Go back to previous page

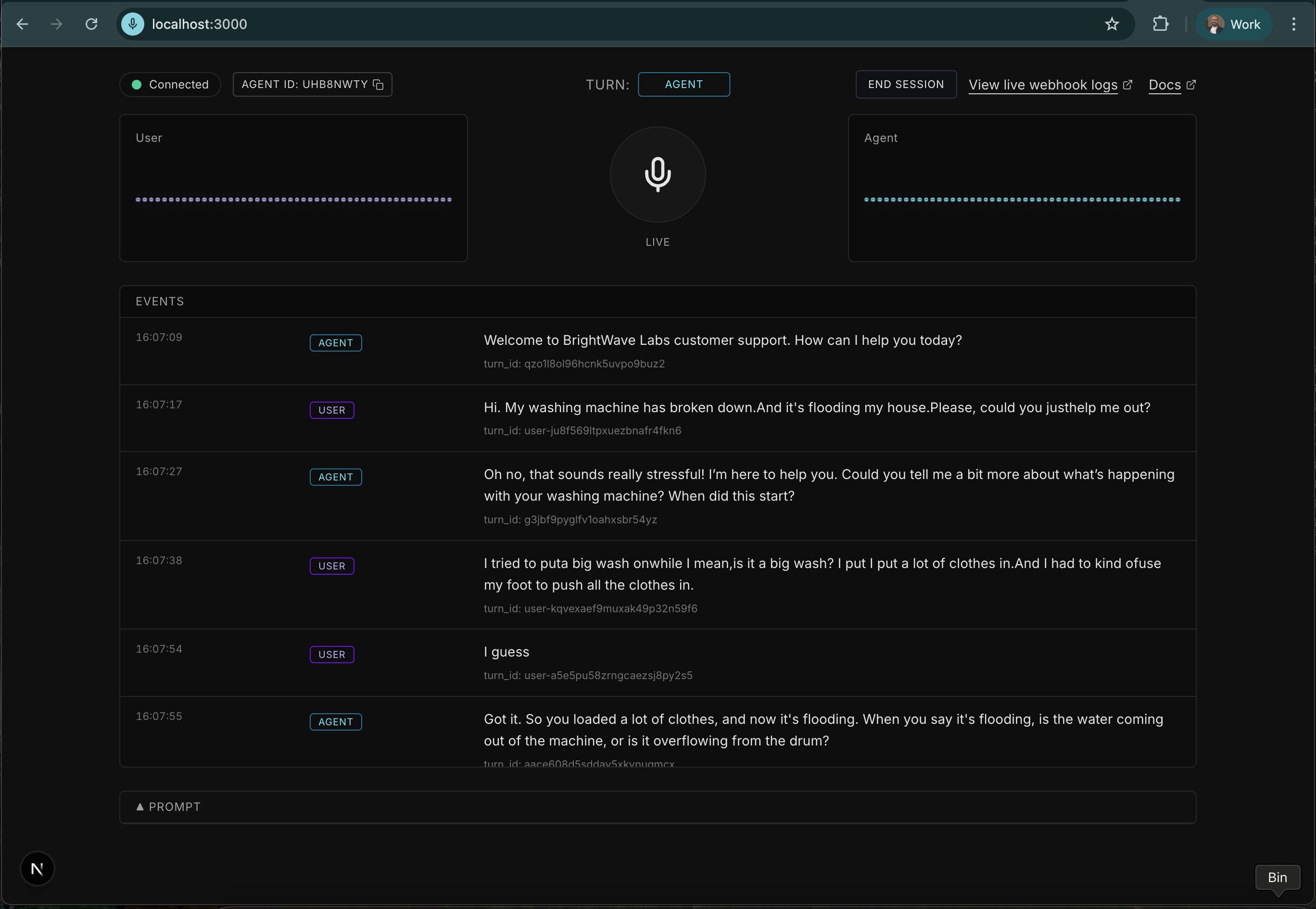[x=22, y=24]
